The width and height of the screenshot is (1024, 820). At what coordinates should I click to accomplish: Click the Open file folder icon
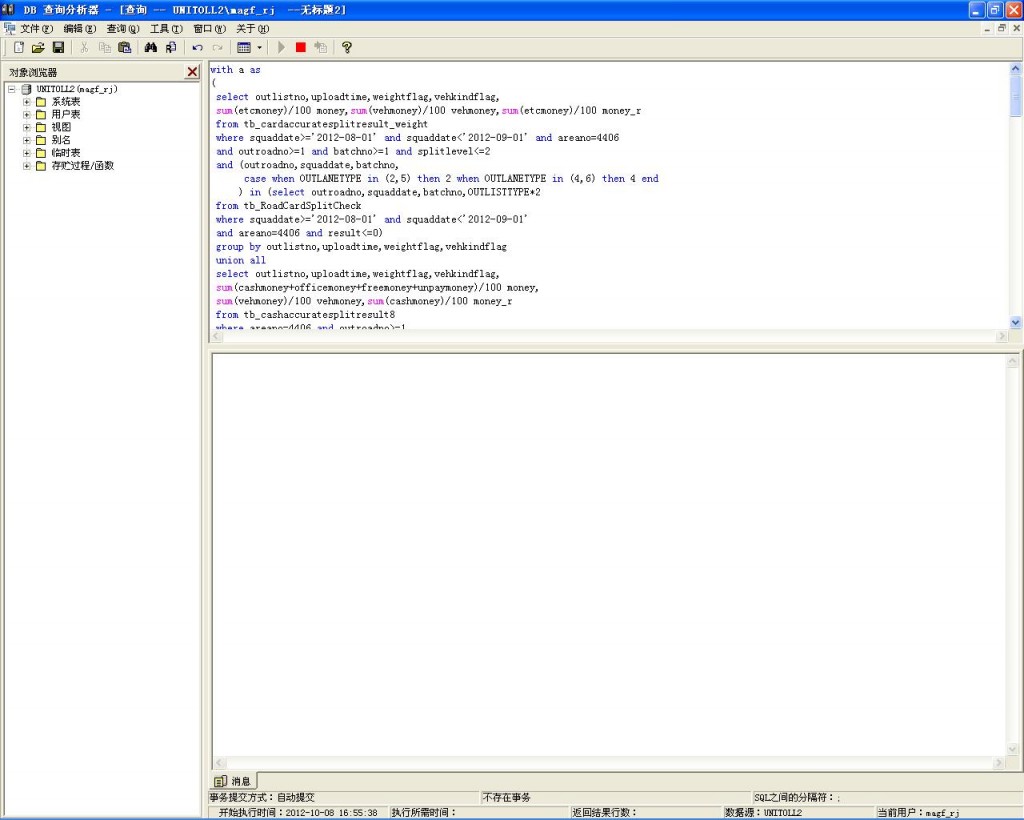click(x=38, y=47)
